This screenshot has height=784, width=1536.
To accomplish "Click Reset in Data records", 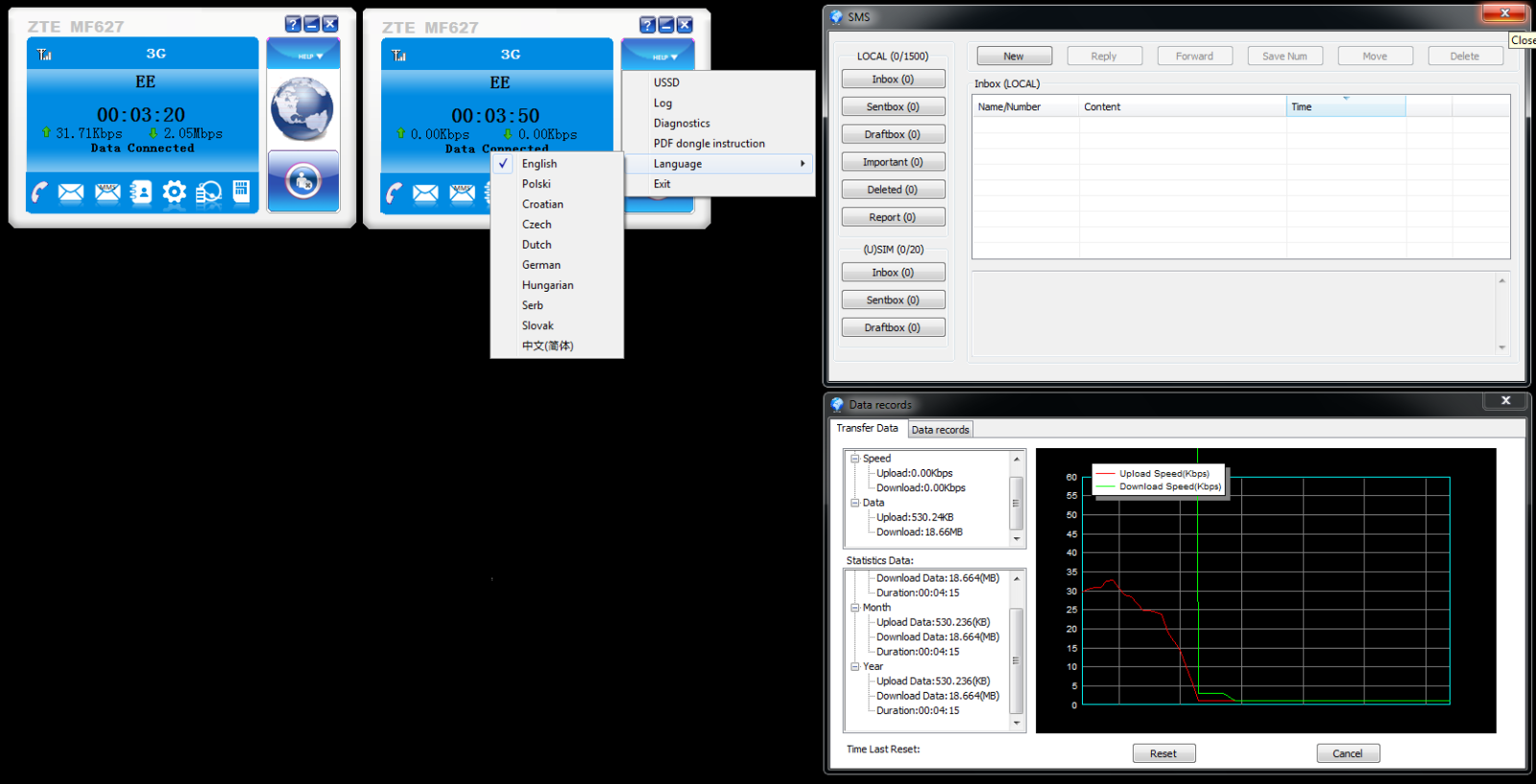I will click(x=1164, y=753).
